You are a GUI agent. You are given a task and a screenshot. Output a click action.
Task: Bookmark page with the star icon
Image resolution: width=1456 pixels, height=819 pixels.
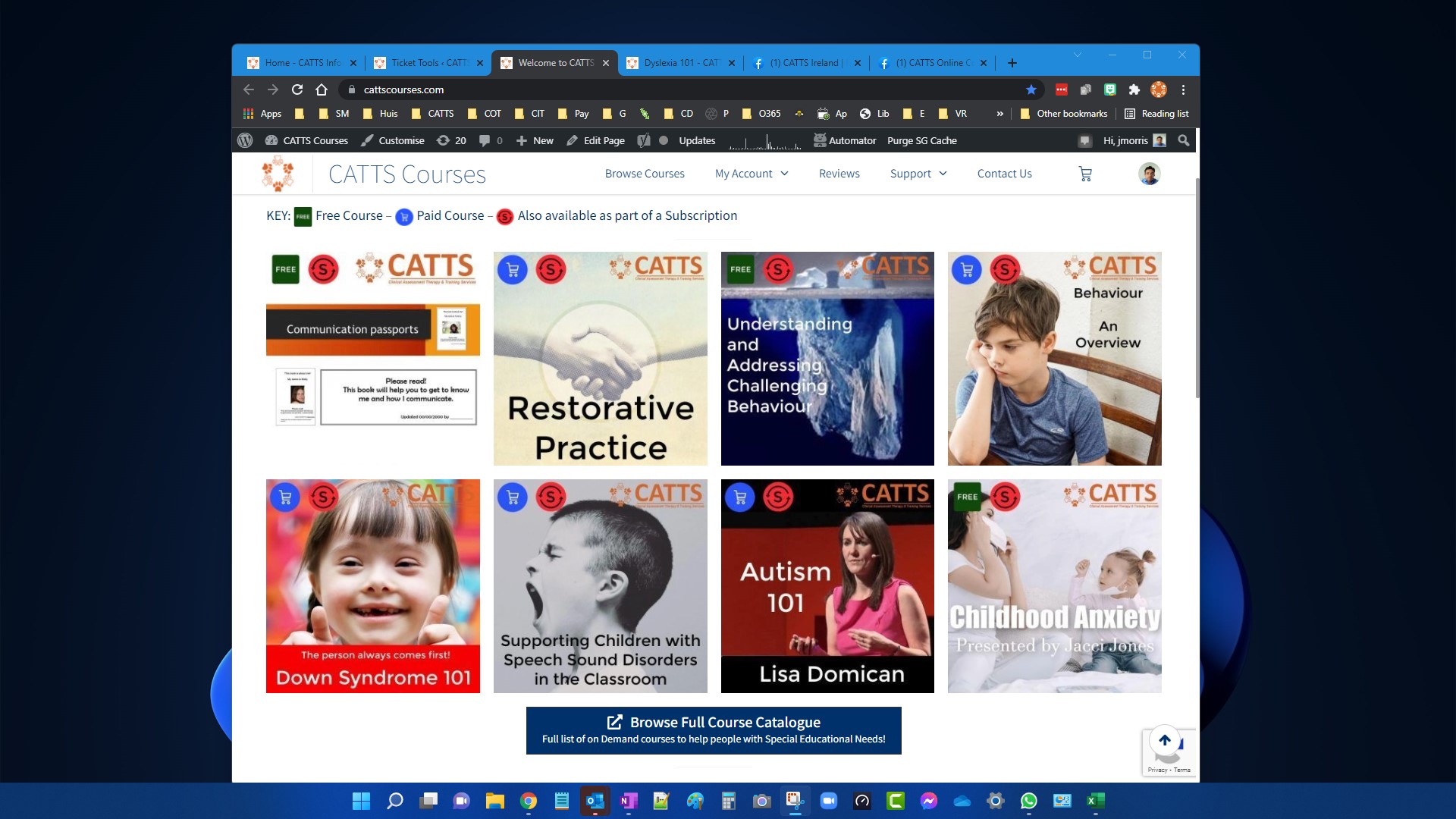[x=1031, y=89]
